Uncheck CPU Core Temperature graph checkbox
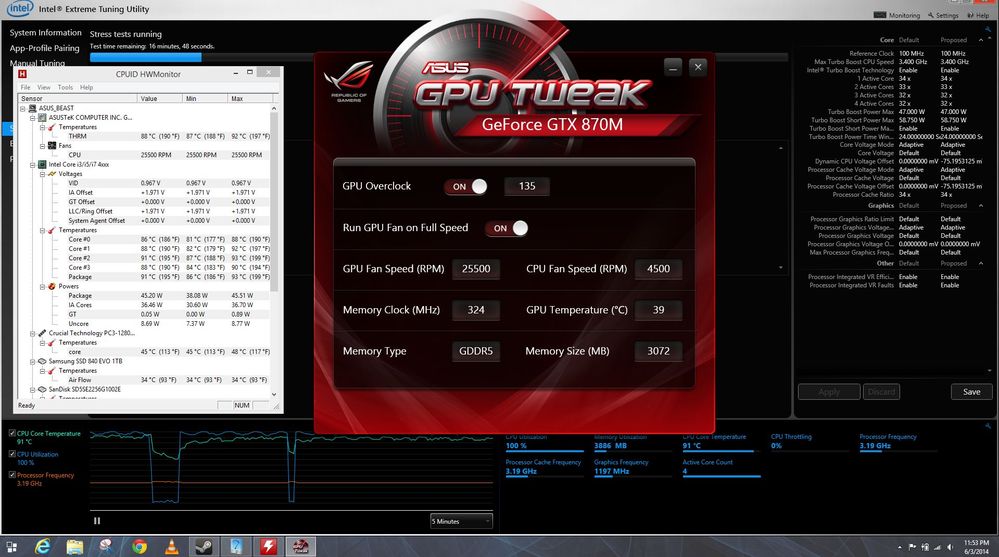999x557 pixels. (x=12, y=433)
